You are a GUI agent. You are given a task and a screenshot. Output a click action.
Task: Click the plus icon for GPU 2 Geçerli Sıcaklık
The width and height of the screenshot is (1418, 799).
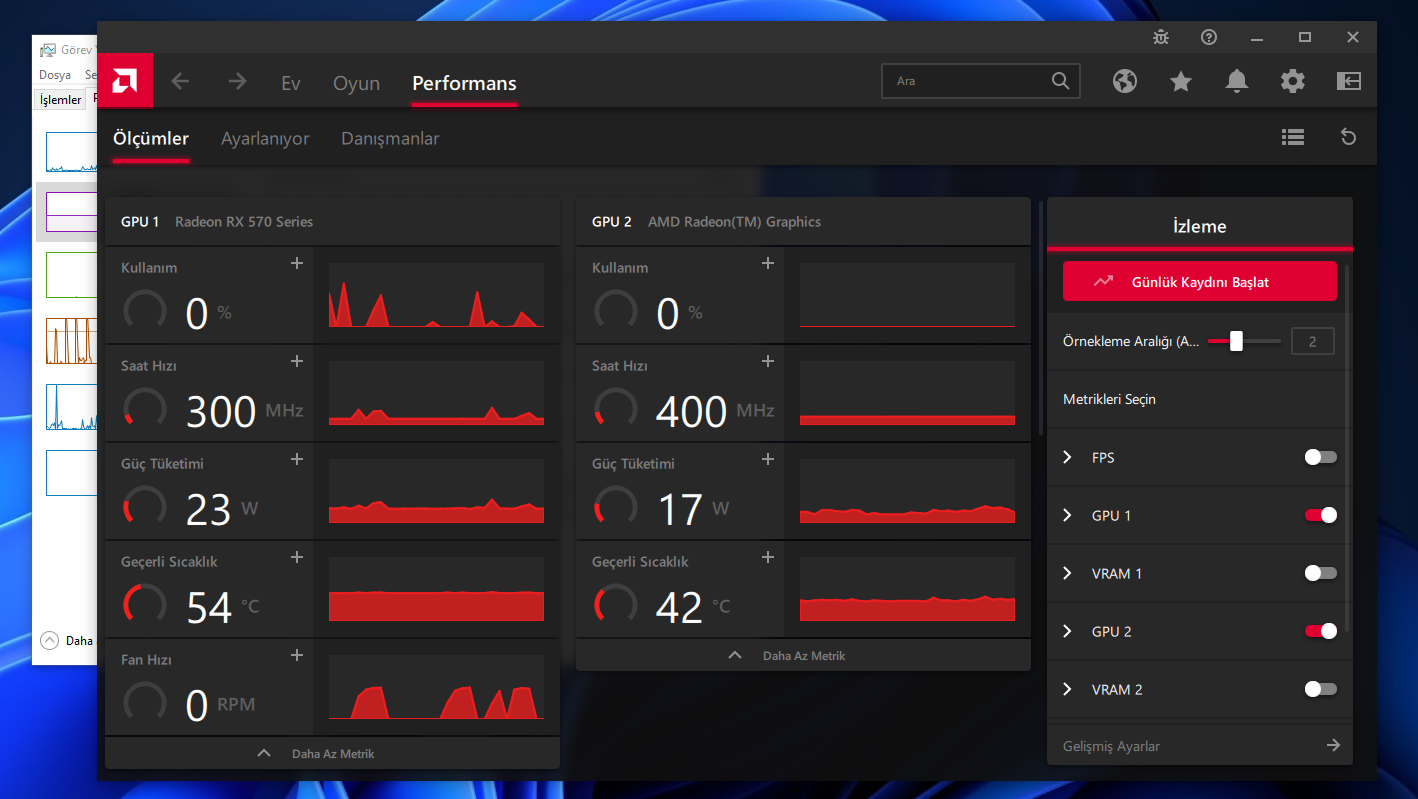click(768, 557)
